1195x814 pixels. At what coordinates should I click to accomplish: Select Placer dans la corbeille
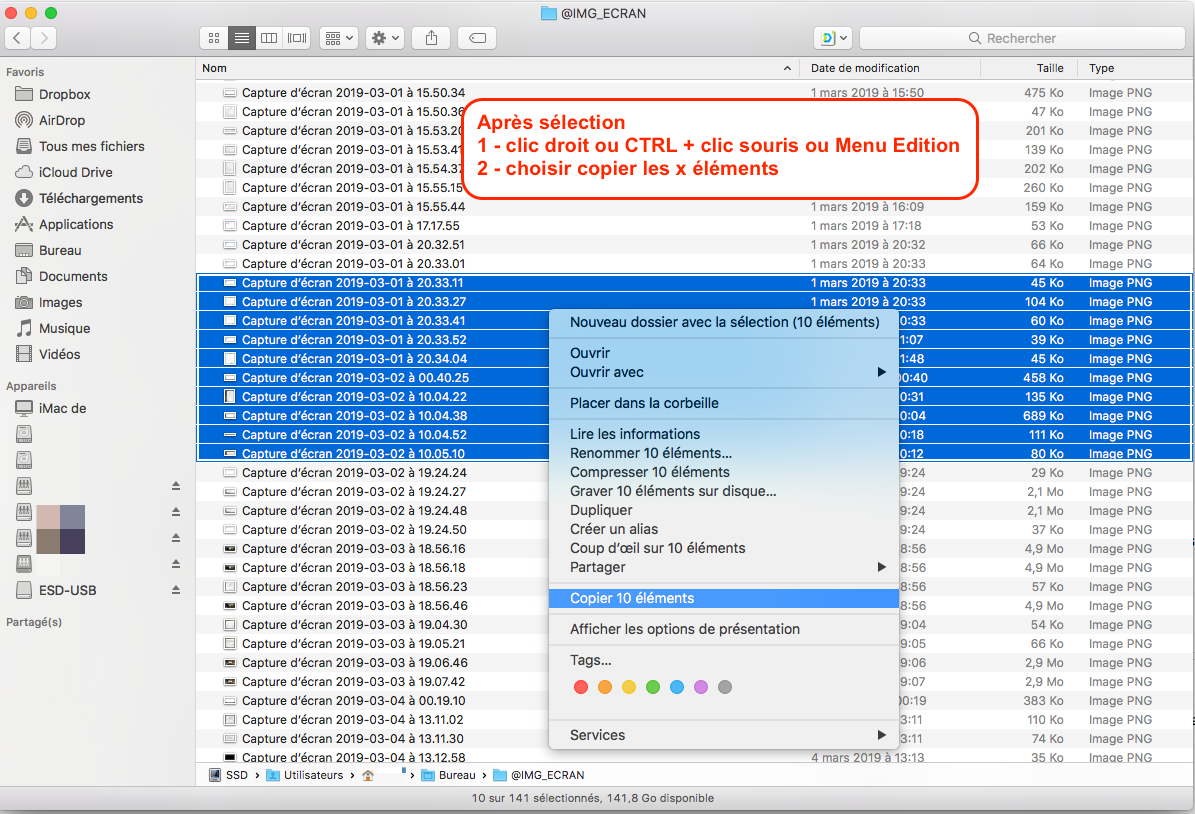(x=644, y=403)
